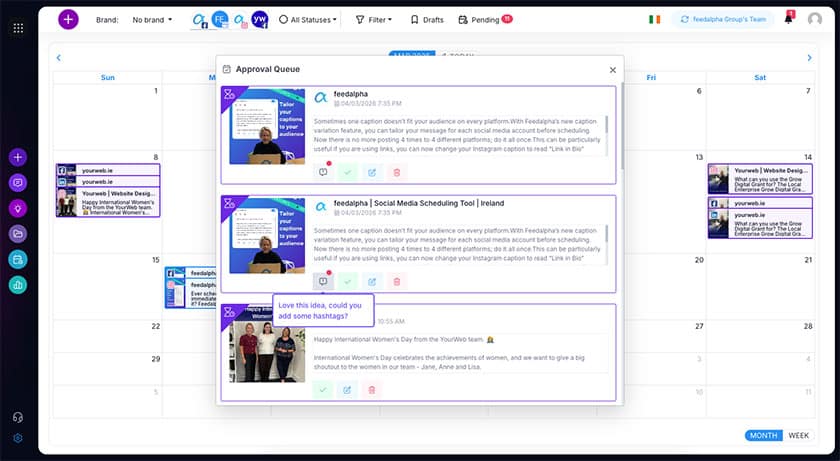
Task: Open the notifications bell
Action: click(x=788, y=19)
